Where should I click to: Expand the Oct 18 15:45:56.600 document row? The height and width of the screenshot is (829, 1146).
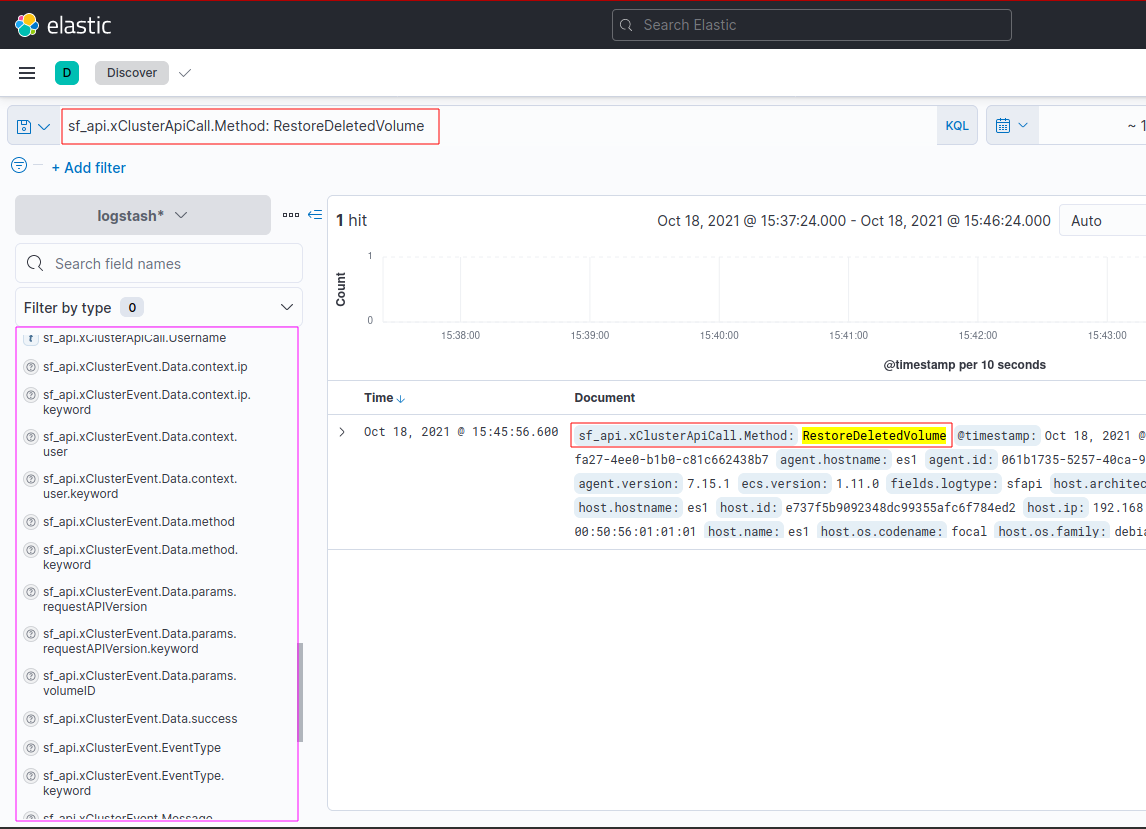(342, 432)
